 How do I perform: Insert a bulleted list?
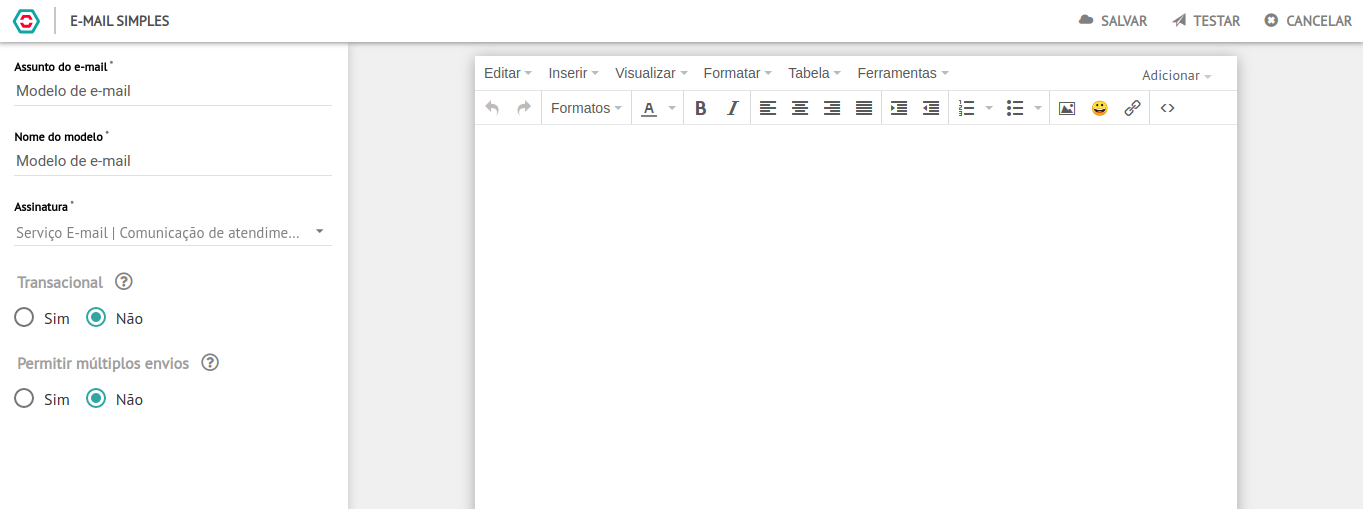(x=1015, y=108)
